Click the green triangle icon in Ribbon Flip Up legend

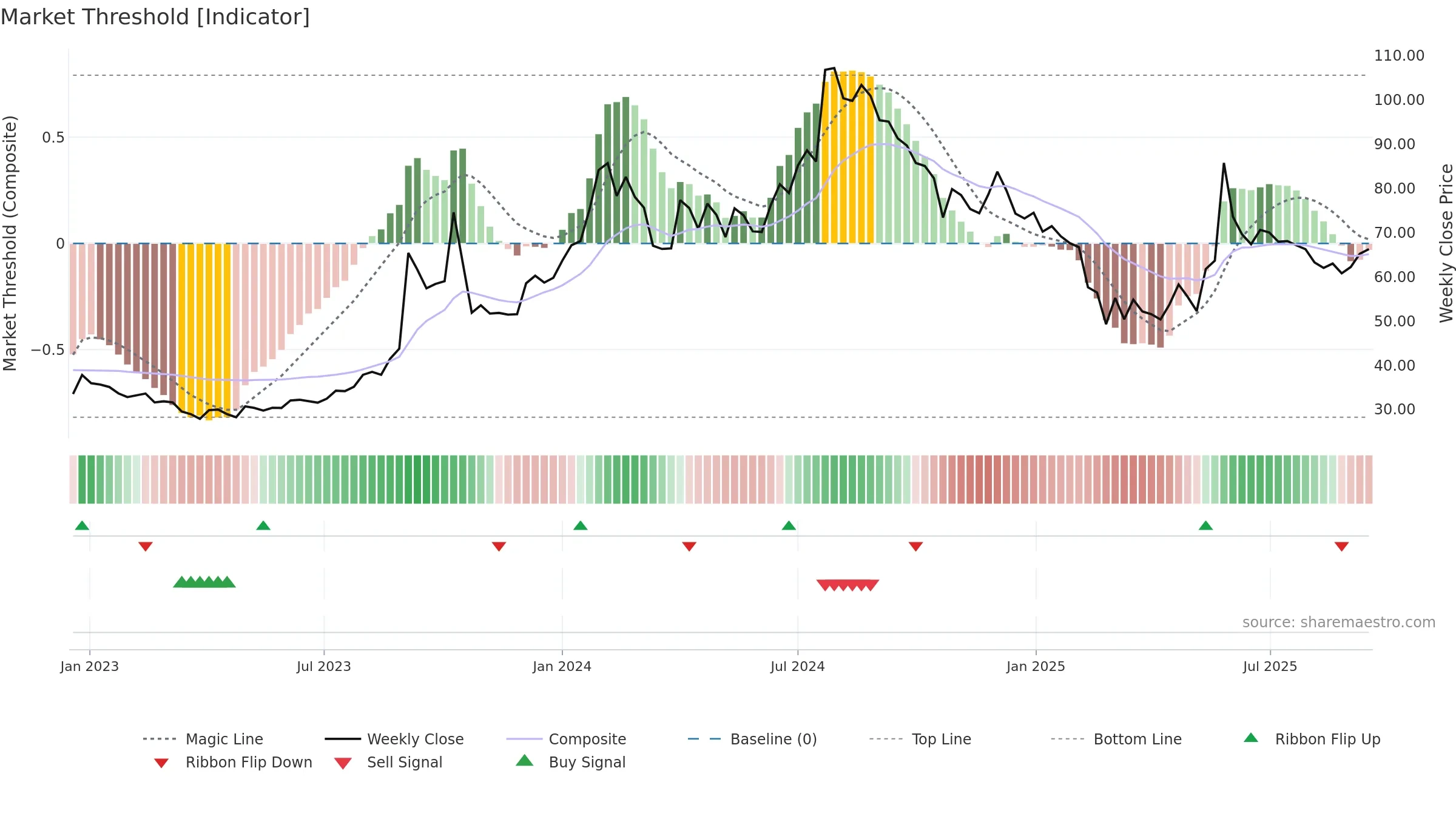pyautogui.click(x=1251, y=738)
